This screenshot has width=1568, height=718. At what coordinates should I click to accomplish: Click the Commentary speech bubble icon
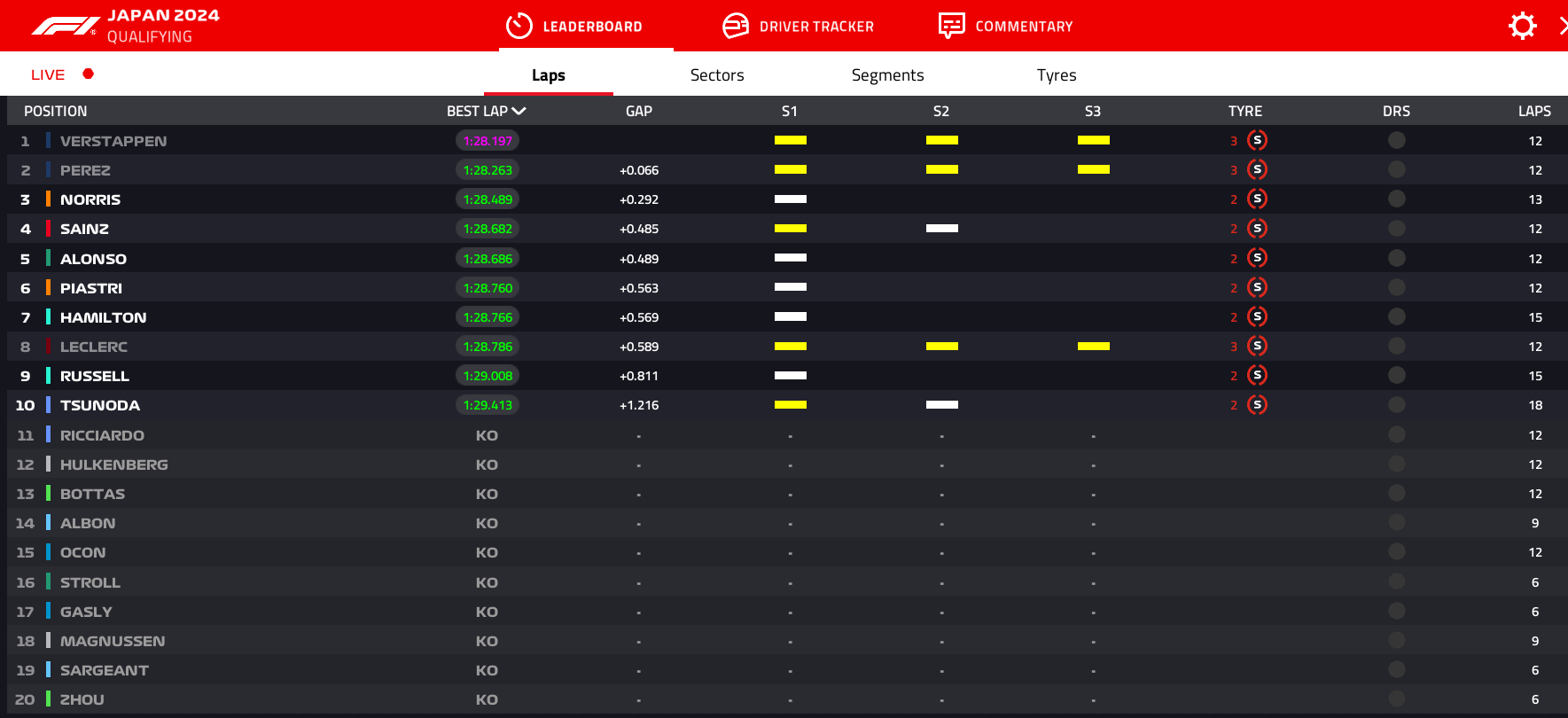click(952, 26)
